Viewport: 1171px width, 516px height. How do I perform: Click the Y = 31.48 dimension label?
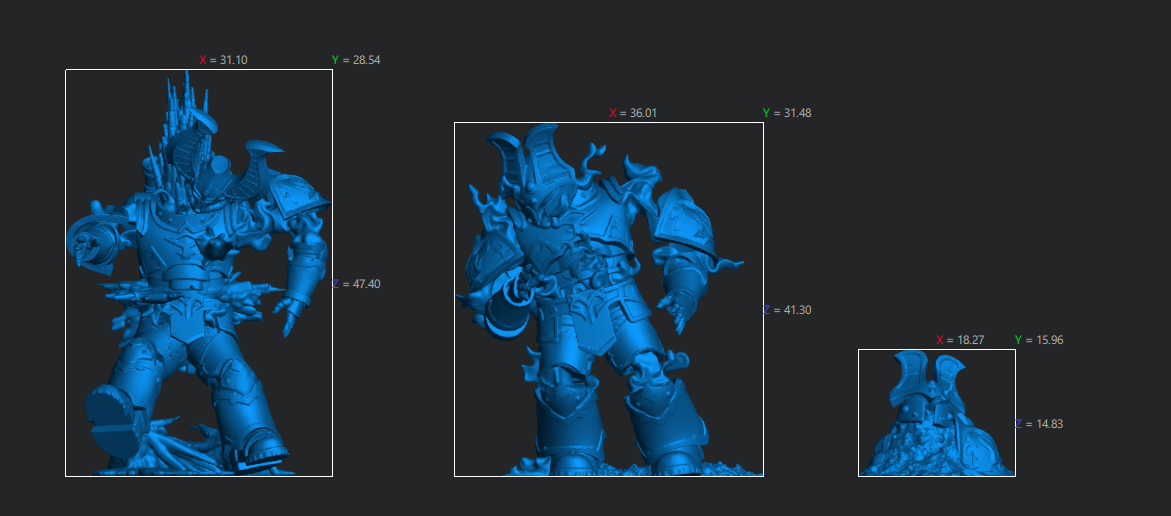coord(786,113)
